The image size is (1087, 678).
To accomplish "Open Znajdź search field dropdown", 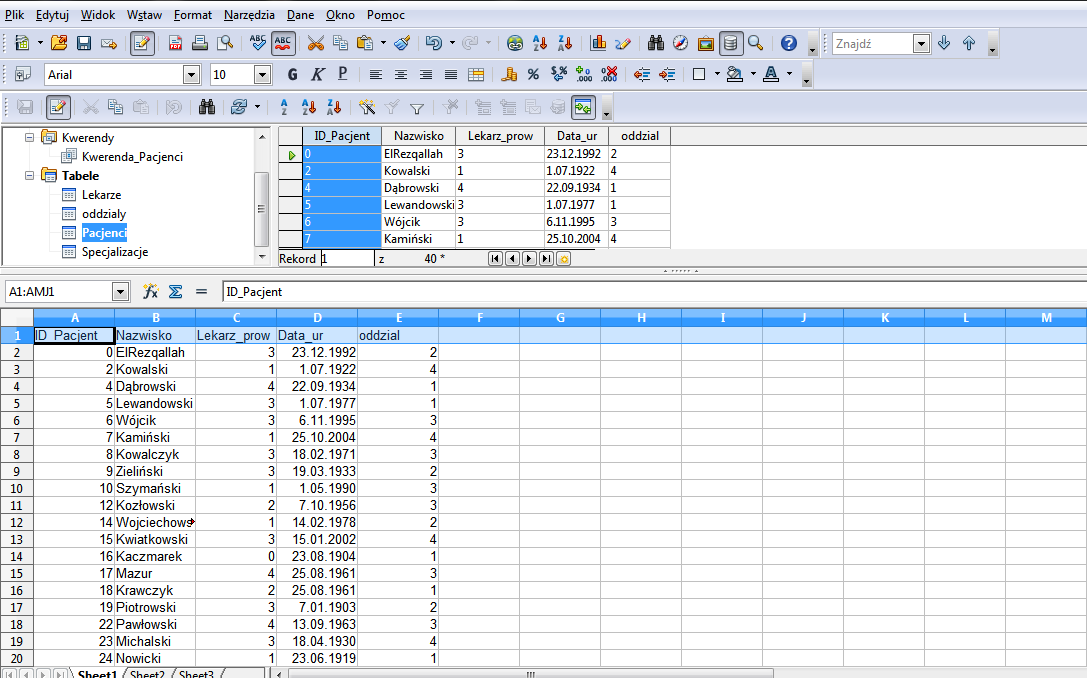I will [921, 44].
